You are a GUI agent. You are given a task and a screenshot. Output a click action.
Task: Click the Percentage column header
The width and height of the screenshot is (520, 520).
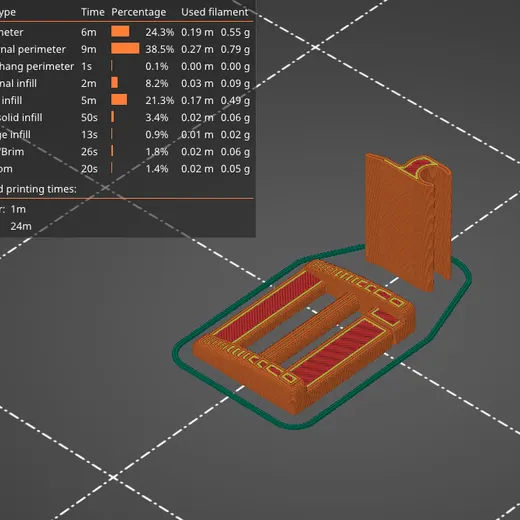[x=139, y=12]
